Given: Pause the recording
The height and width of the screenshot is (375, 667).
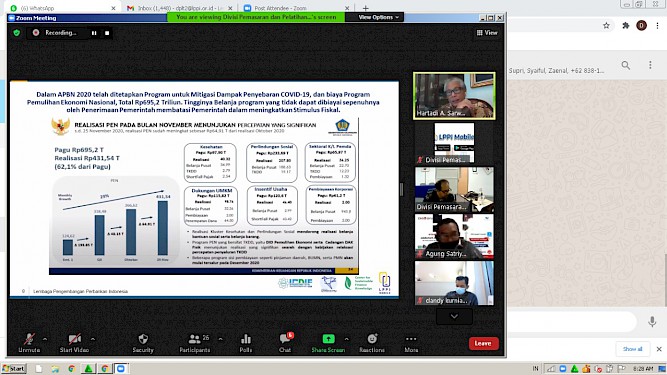Looking at the screenshot, I should coord(94,33).
